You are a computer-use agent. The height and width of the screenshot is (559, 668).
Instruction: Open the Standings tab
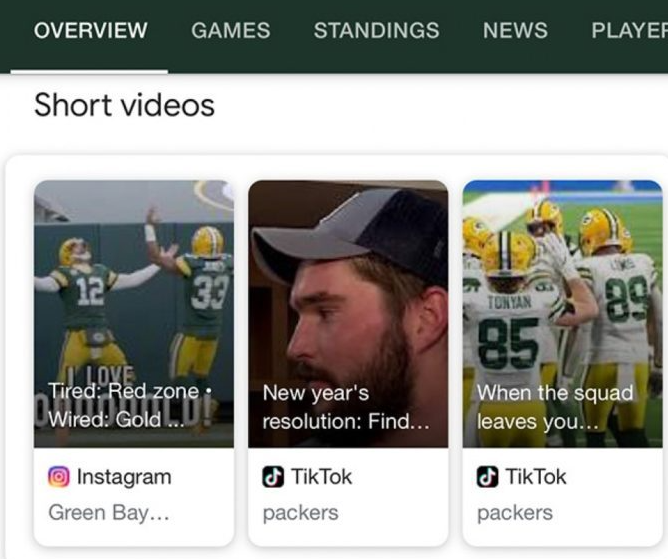click(x=376, y=30)
